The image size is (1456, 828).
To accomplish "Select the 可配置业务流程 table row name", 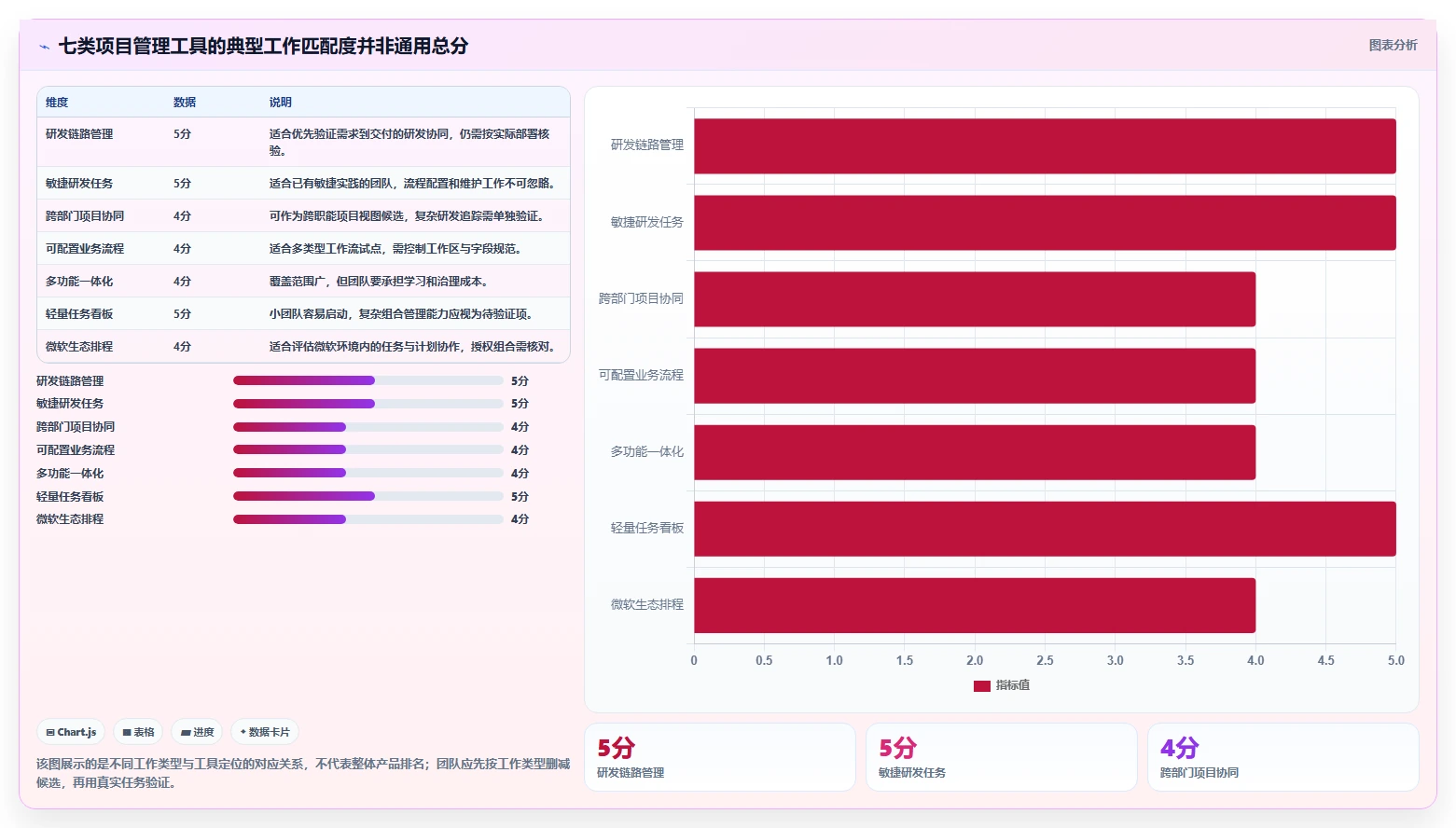I will [x=85, y=249].
